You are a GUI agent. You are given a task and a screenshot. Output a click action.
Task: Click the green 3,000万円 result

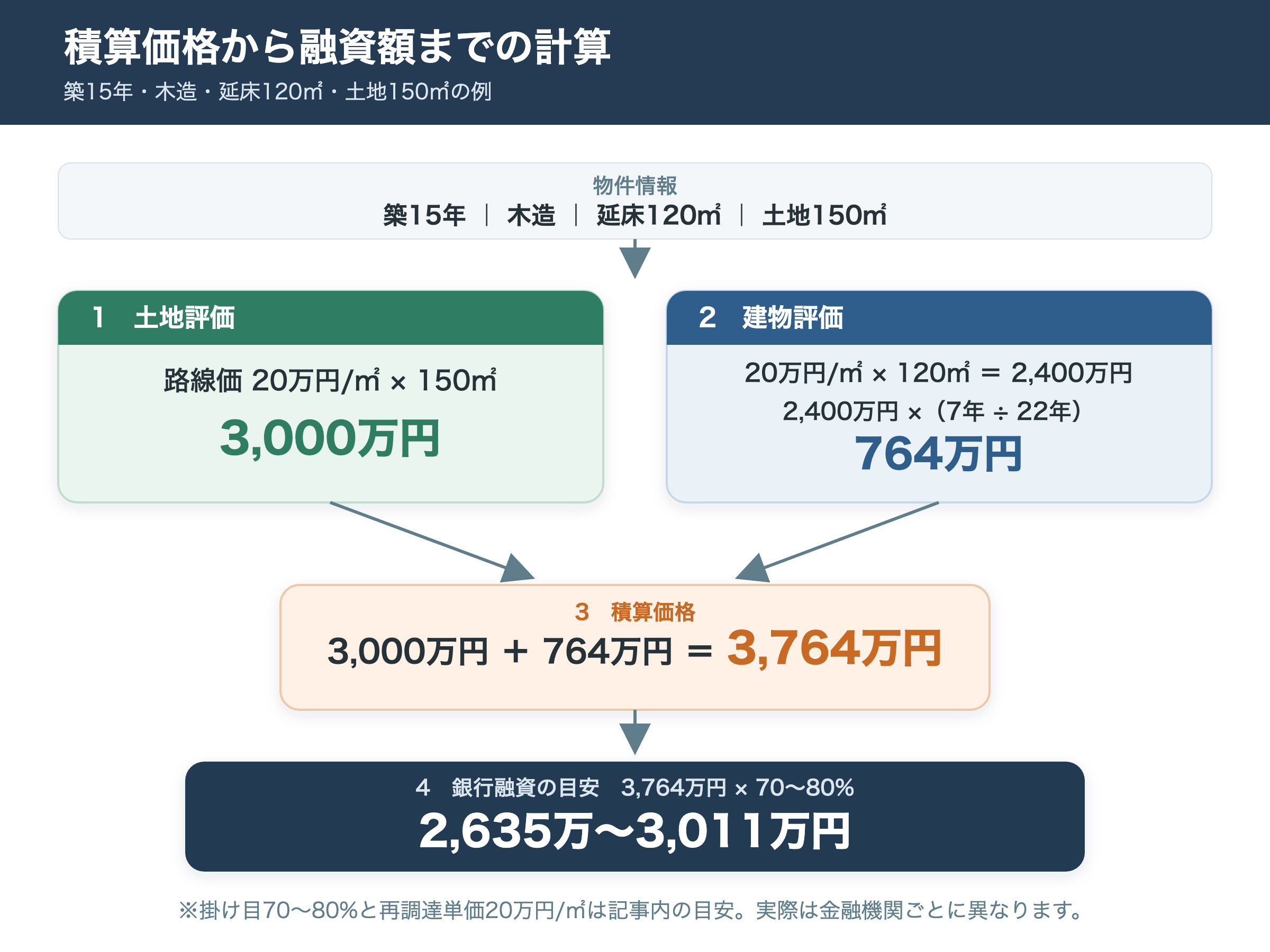click(x=330, y=438)
